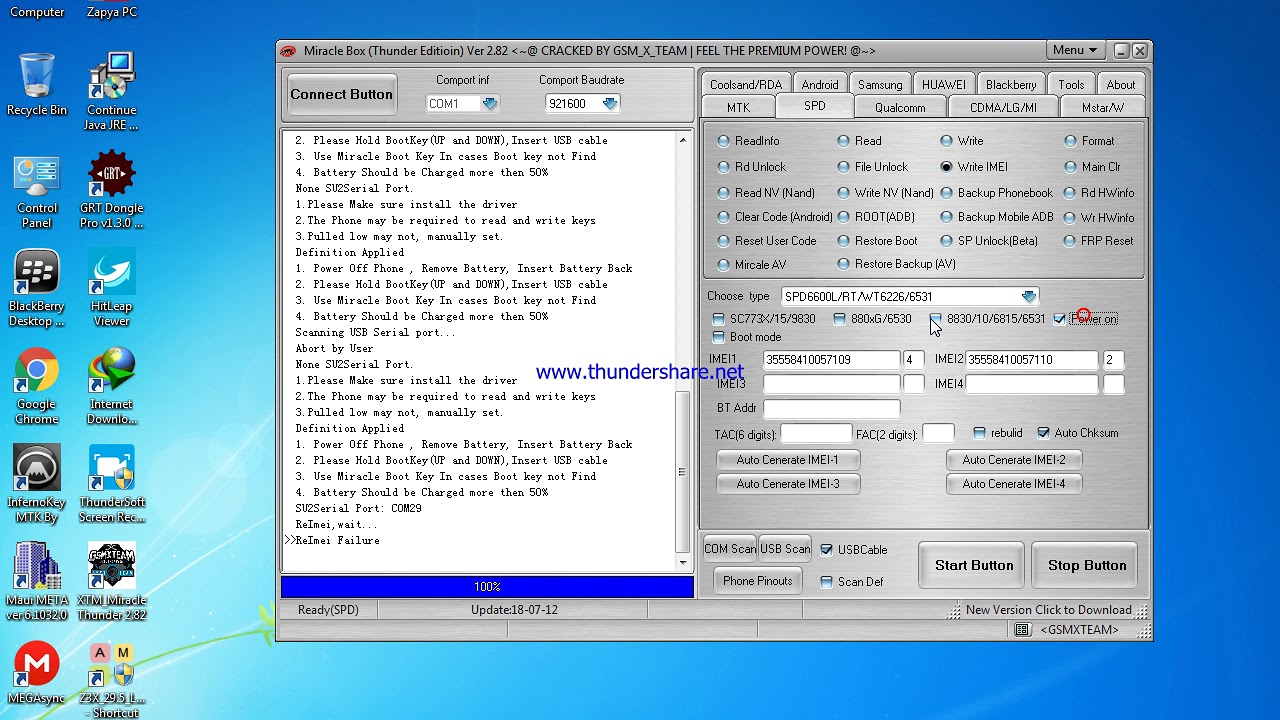Click the Miracle Box title bar logo icon
The image size is (1280, 720).
pyautogui.click(x=289, y=51)
